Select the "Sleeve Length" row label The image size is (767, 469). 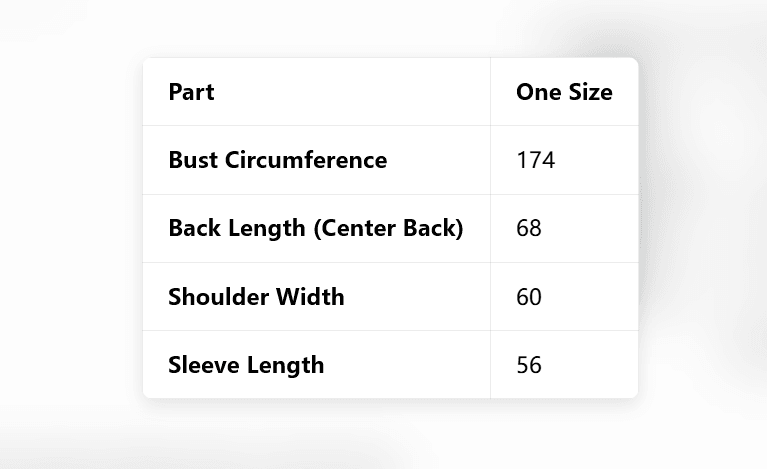point(246,365)
